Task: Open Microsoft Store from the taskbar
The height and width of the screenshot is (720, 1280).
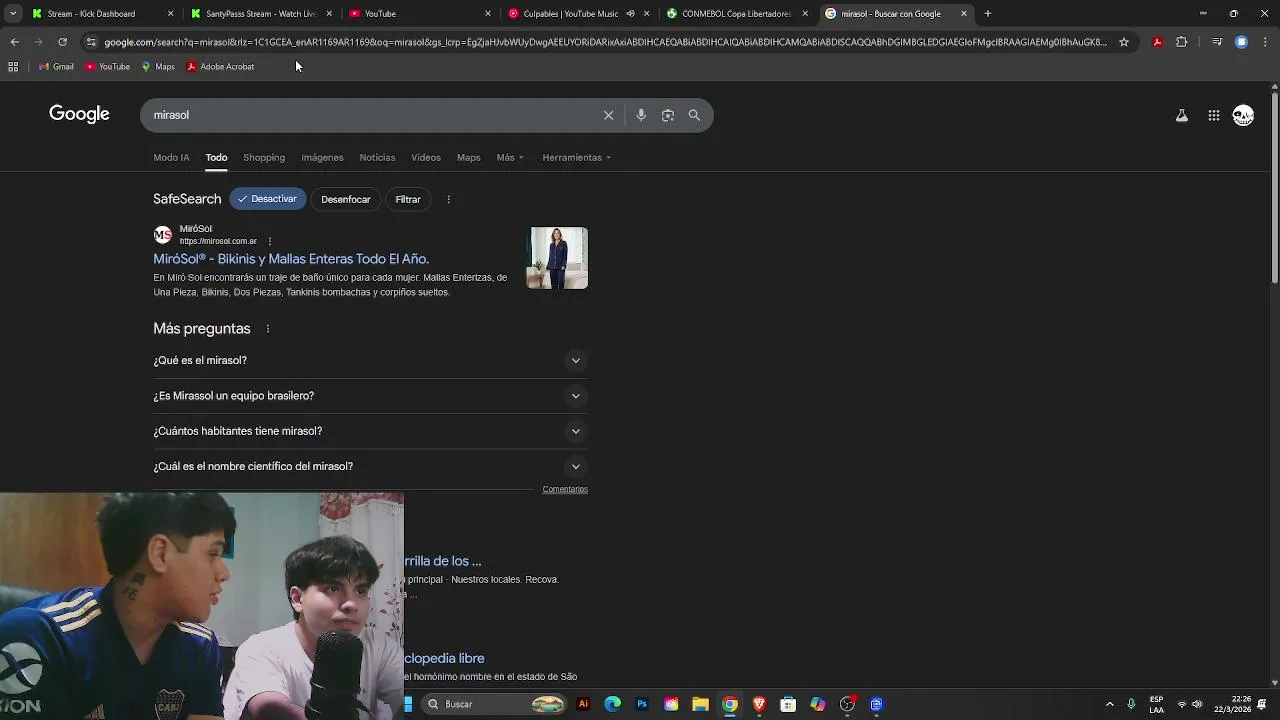Action: 788,704
